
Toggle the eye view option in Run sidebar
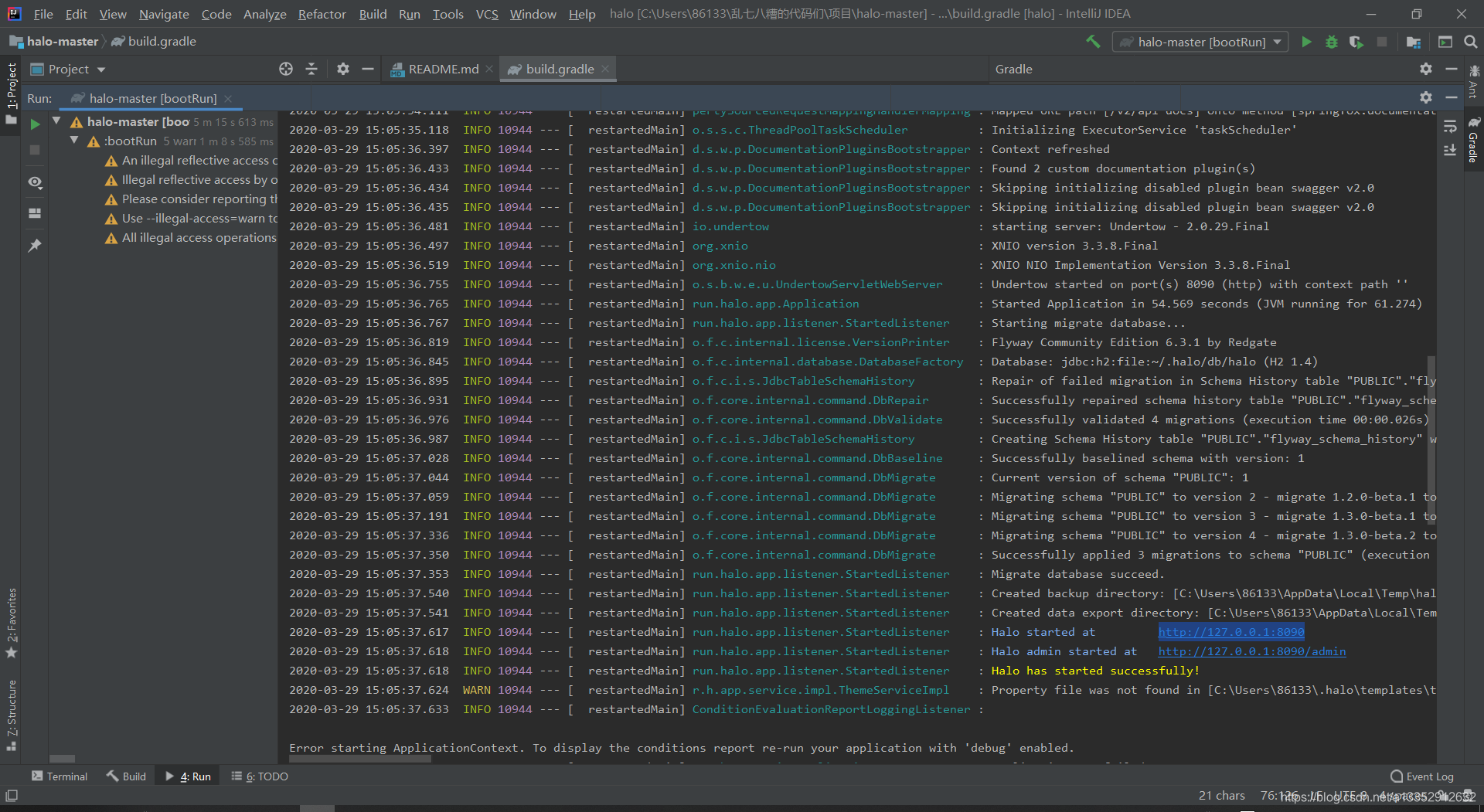coord(35,182)
